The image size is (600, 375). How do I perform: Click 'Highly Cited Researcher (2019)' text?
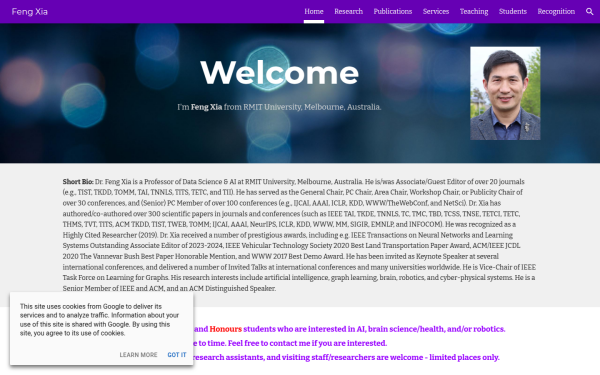110,235
